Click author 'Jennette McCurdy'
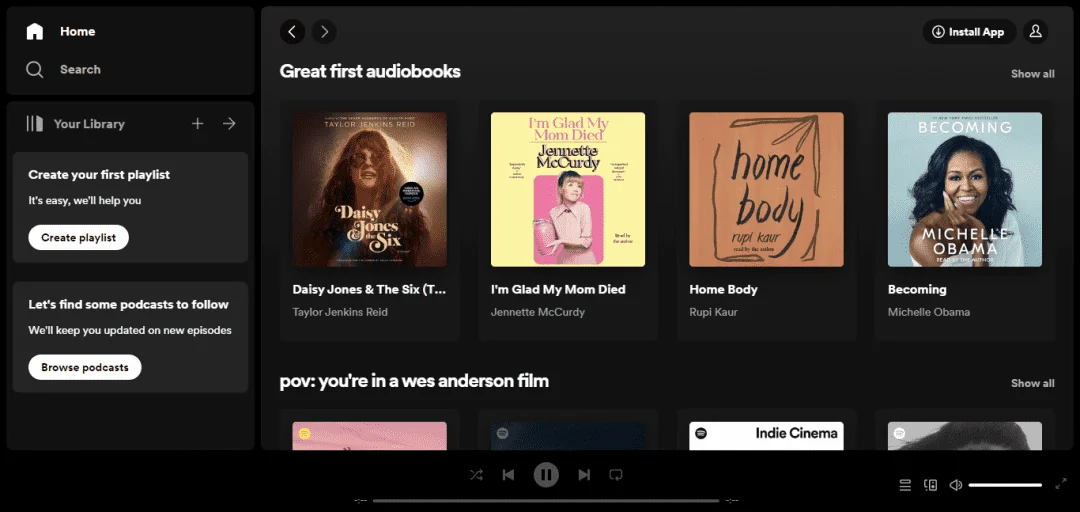 point(538,312)
